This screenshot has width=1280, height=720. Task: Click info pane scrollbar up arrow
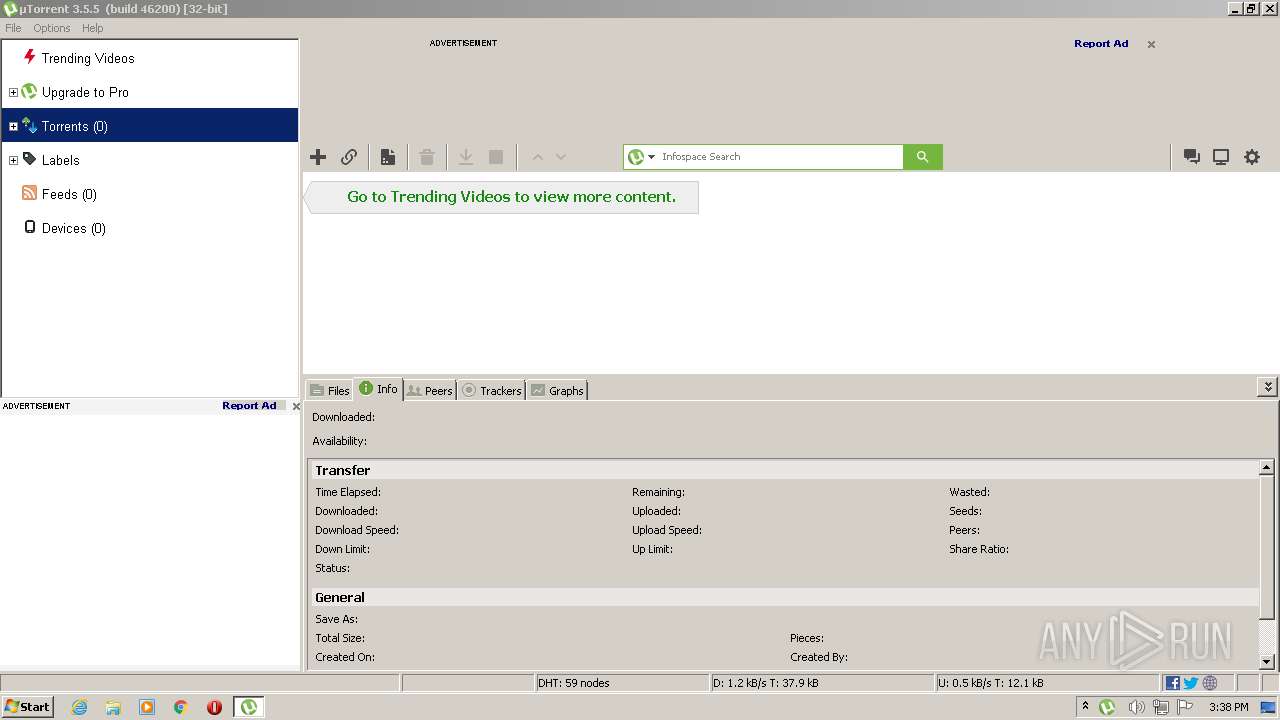click(1267, 467)
